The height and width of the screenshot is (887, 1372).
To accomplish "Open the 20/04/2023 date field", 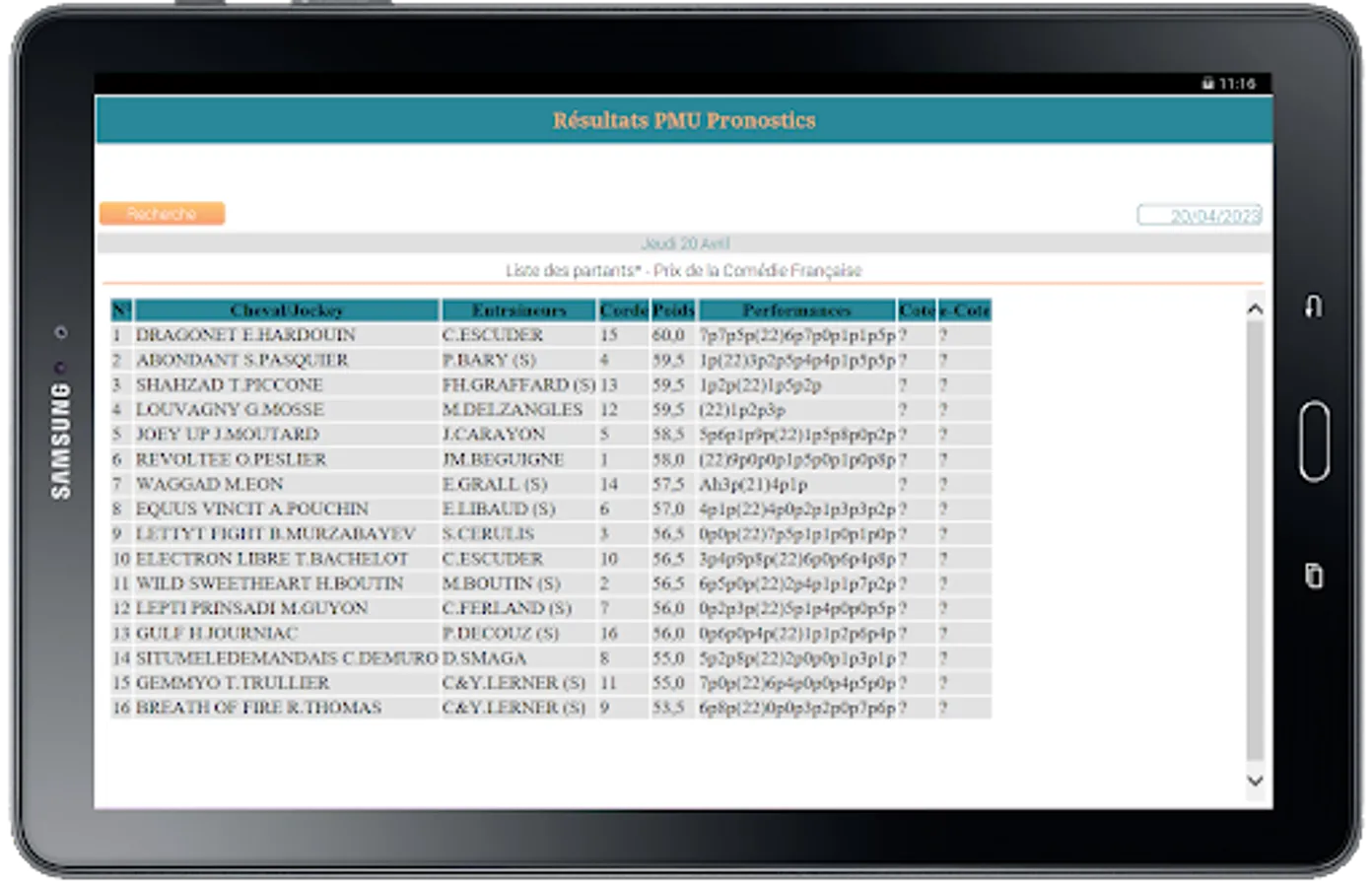I will pyautogui.click(x=1200, y=215).
